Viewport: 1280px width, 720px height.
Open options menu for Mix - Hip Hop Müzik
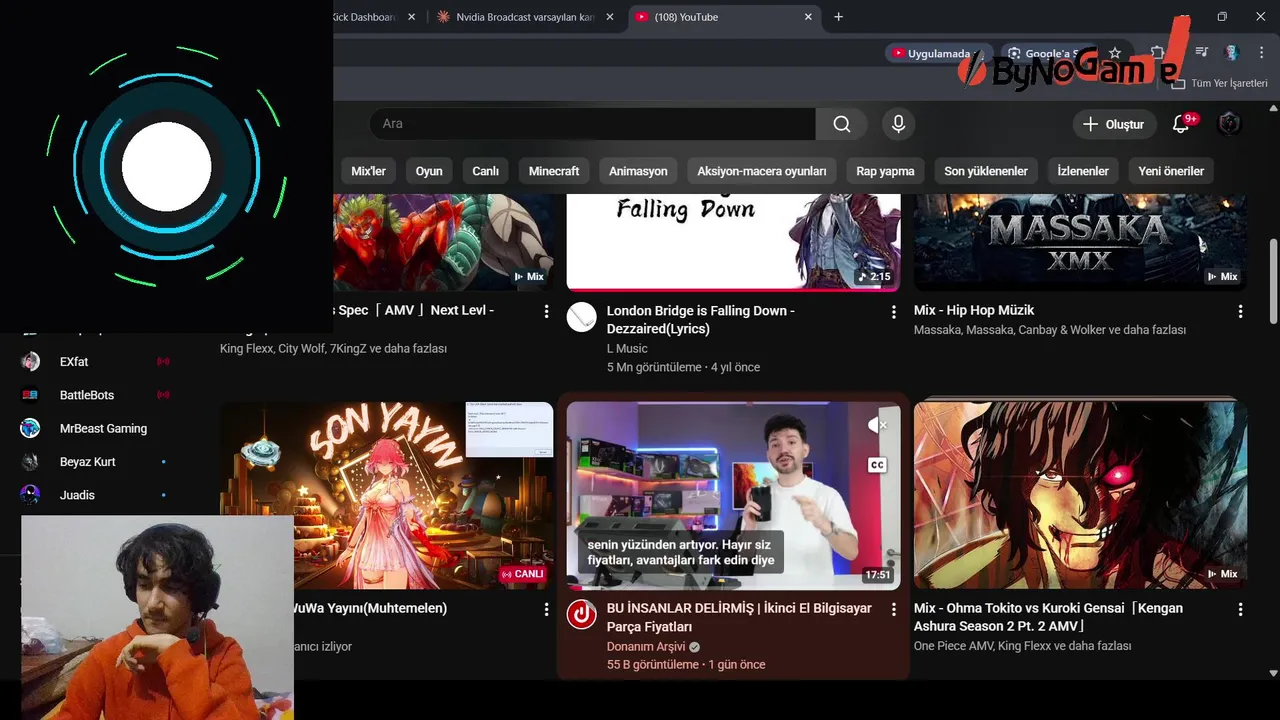[1240, 312]
